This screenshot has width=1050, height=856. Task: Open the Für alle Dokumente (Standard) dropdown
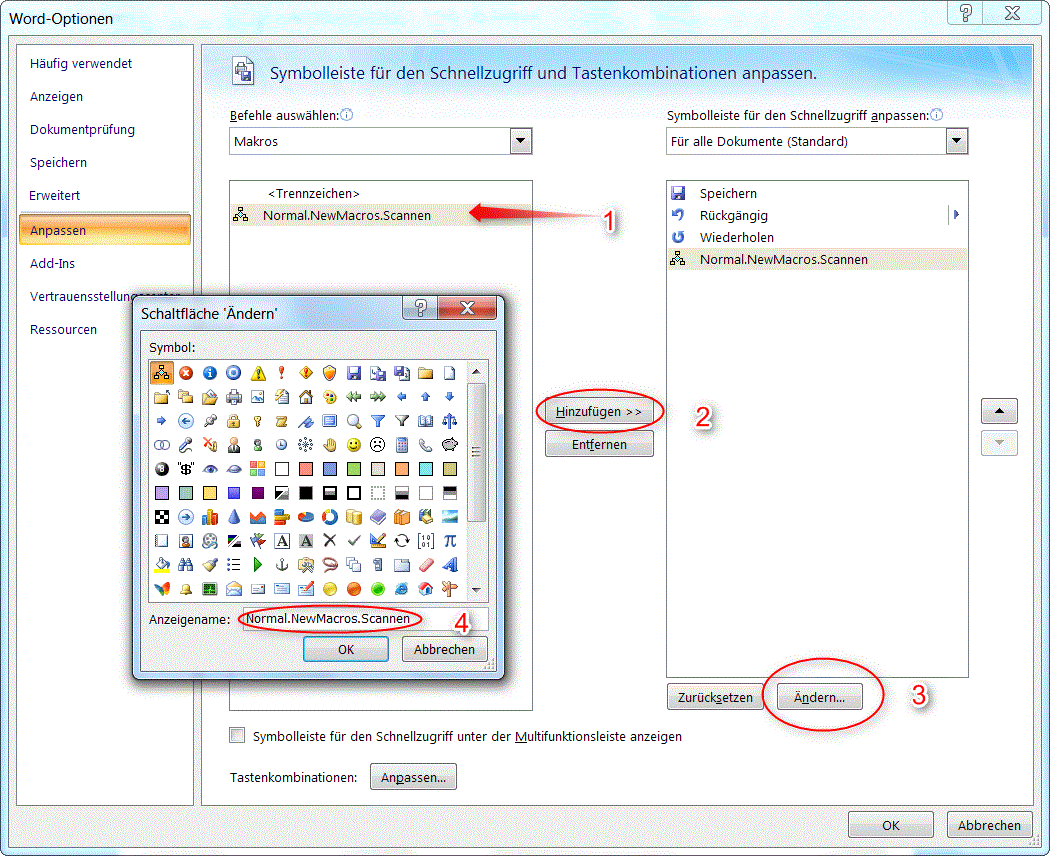coord(956,140)
